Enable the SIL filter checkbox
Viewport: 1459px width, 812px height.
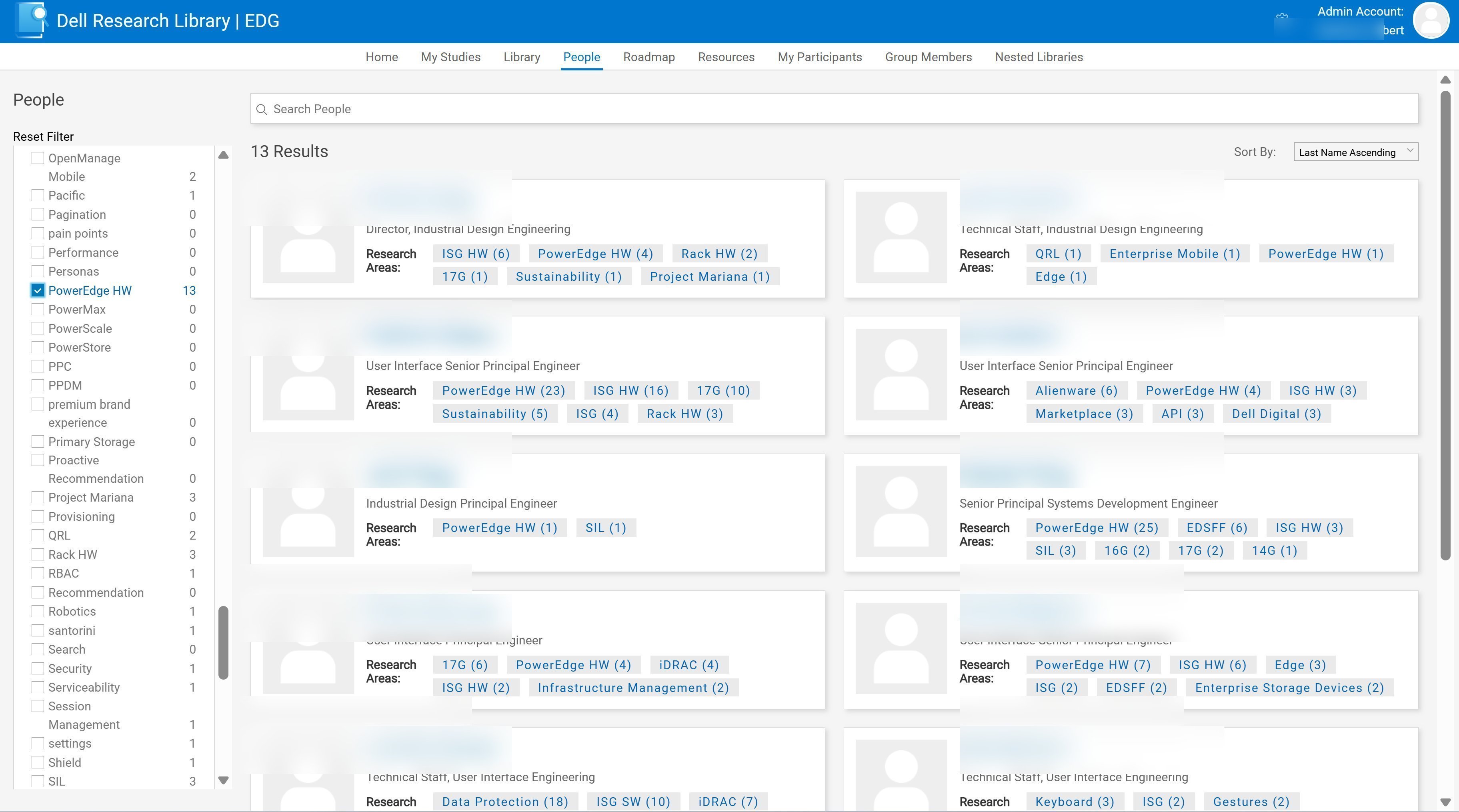[x=37, y=782]
